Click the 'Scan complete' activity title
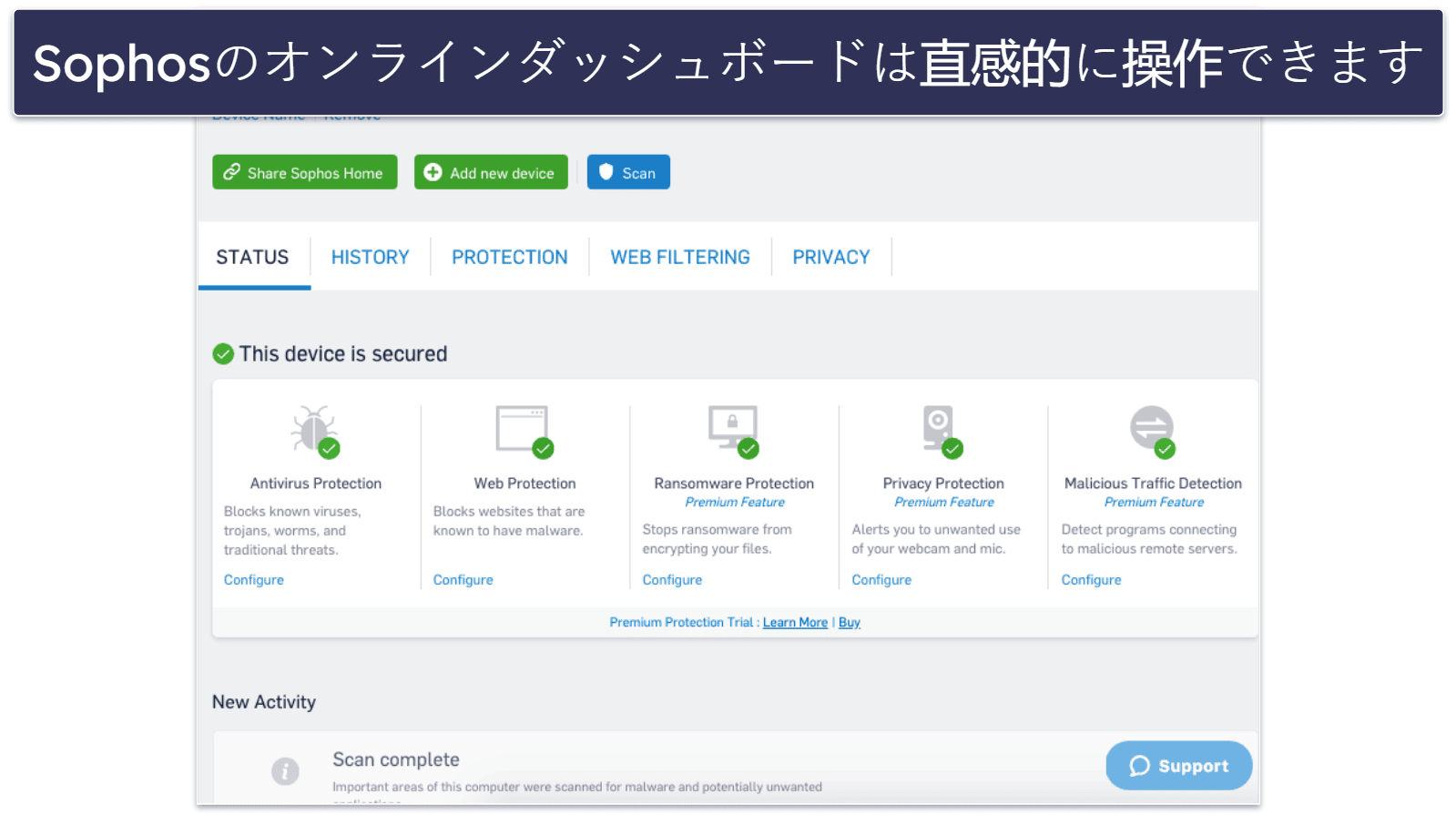The image size is (1456, 815). (x=396, y=759)
